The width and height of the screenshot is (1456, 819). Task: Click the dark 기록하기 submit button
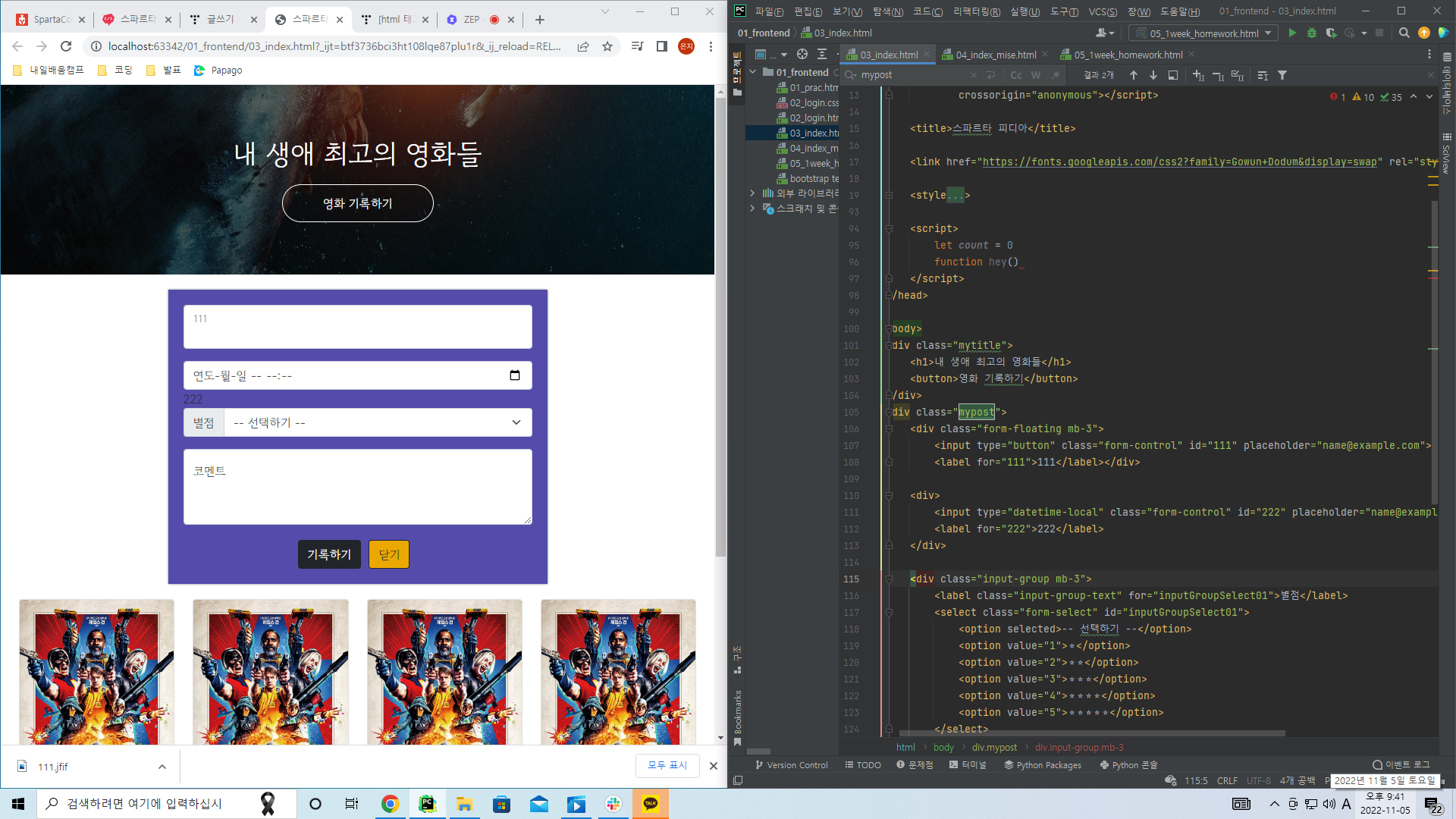click(x=329, y=554)
